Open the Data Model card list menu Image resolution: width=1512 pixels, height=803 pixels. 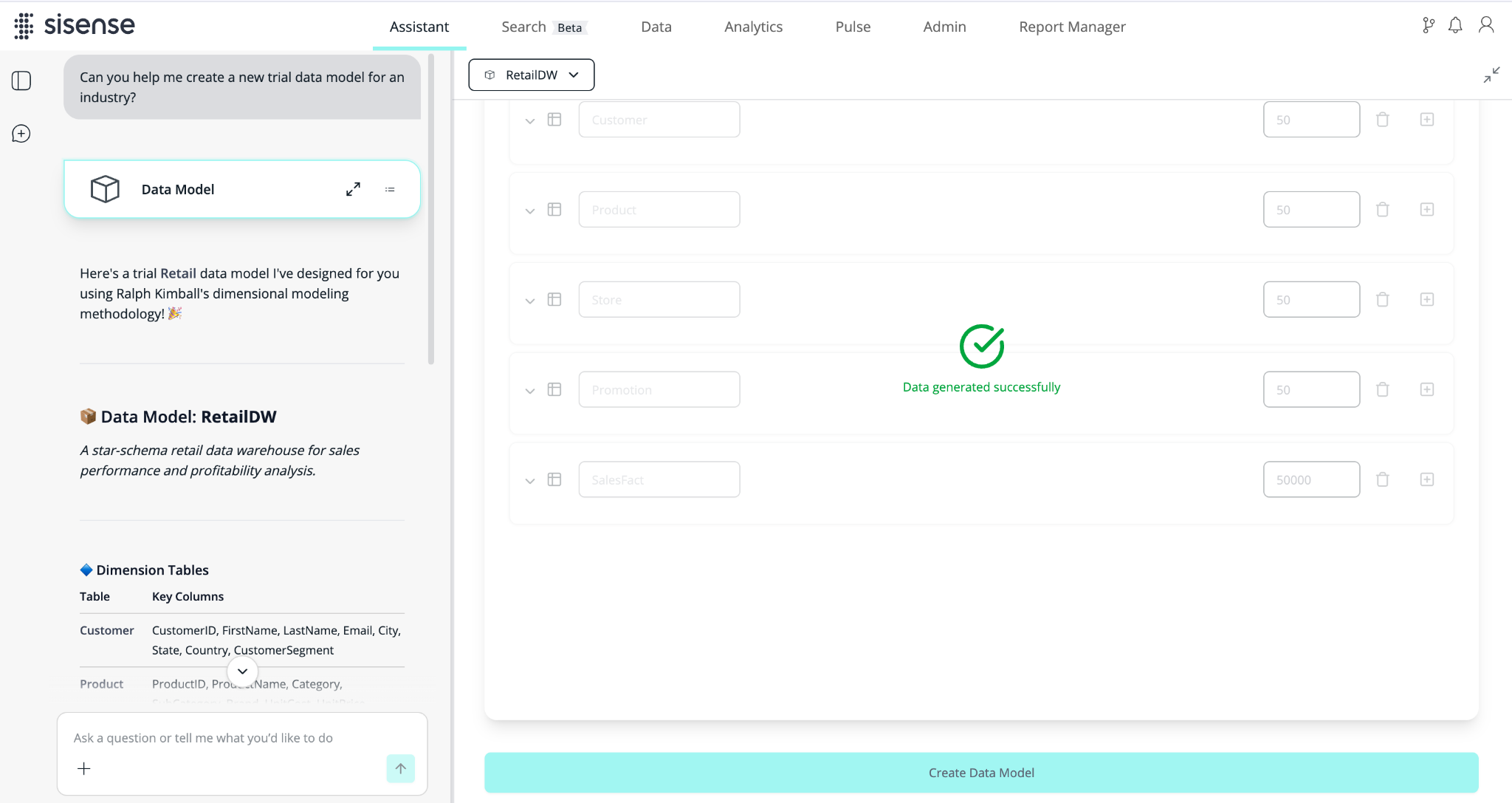390,190
